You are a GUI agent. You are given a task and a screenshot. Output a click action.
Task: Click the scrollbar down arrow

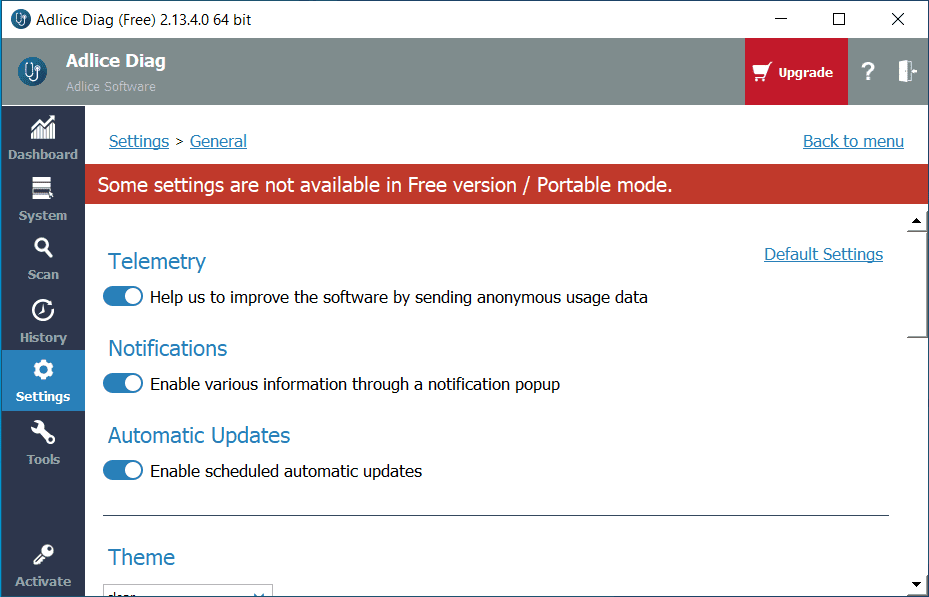pos(917,585)
